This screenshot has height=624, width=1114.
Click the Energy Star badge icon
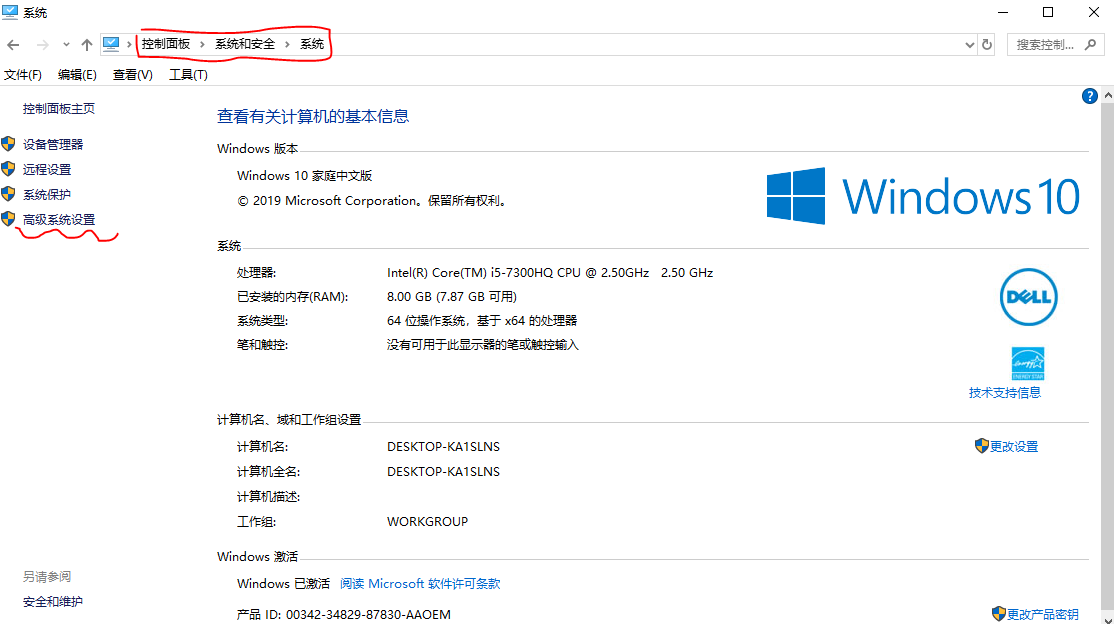click(x=1027, y=363)
